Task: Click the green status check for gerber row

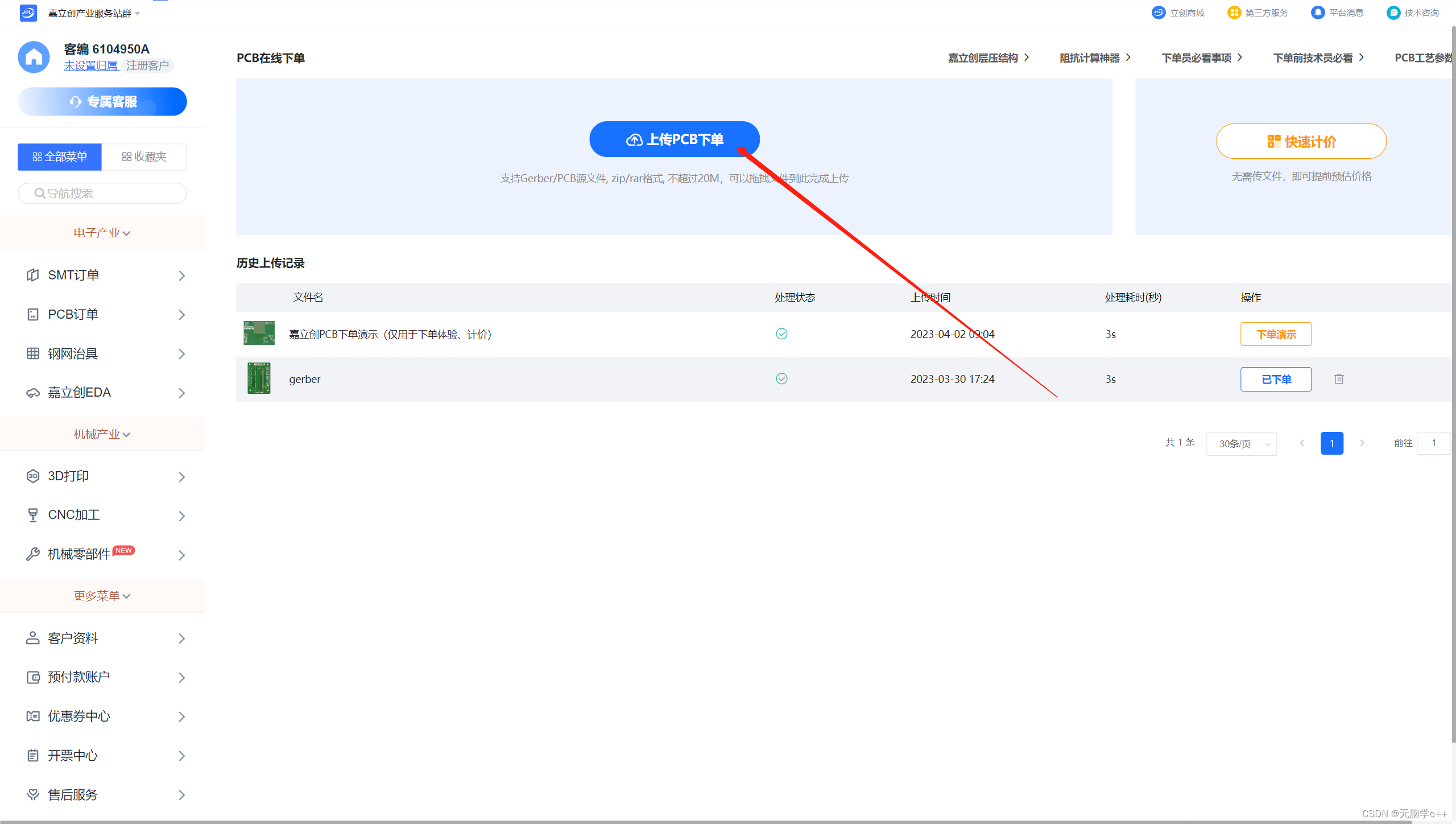Action: click(x=781, y=378)
